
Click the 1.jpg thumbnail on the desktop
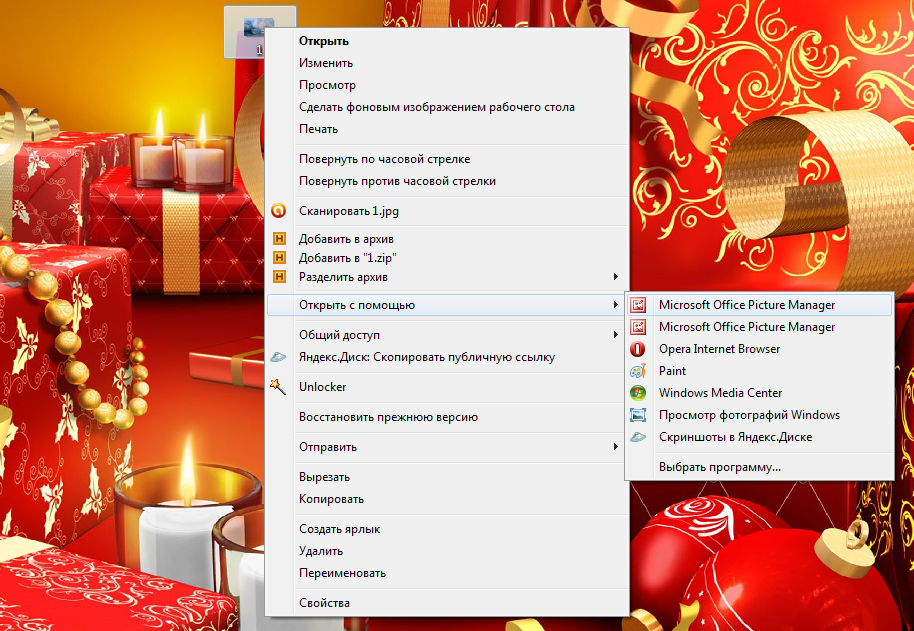[x=258, y=28]
